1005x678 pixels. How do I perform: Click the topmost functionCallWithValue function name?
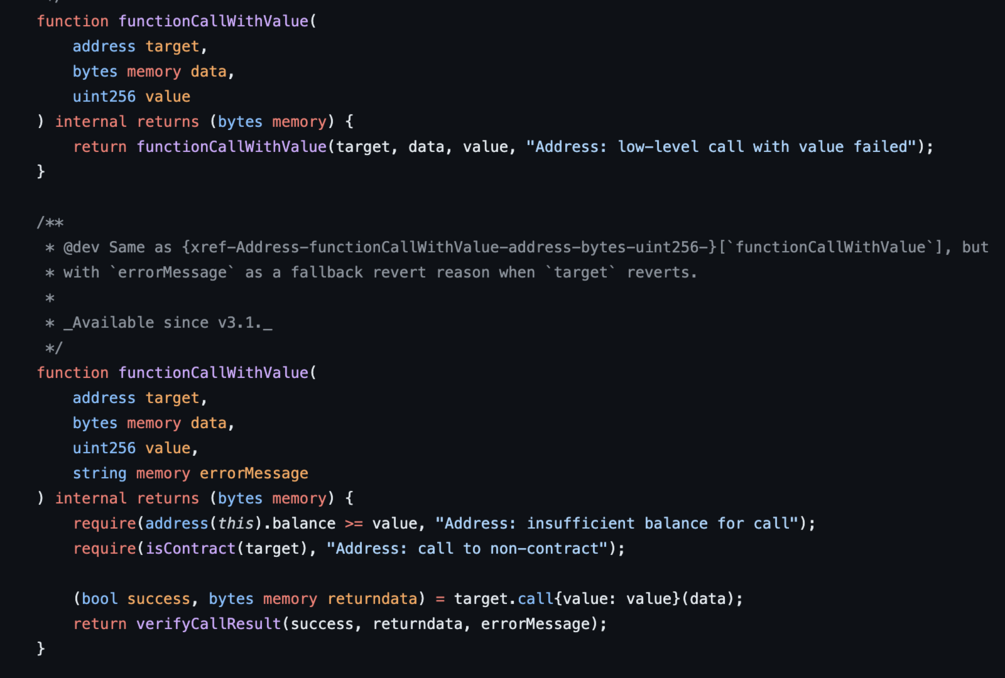[x=214, y=21]
